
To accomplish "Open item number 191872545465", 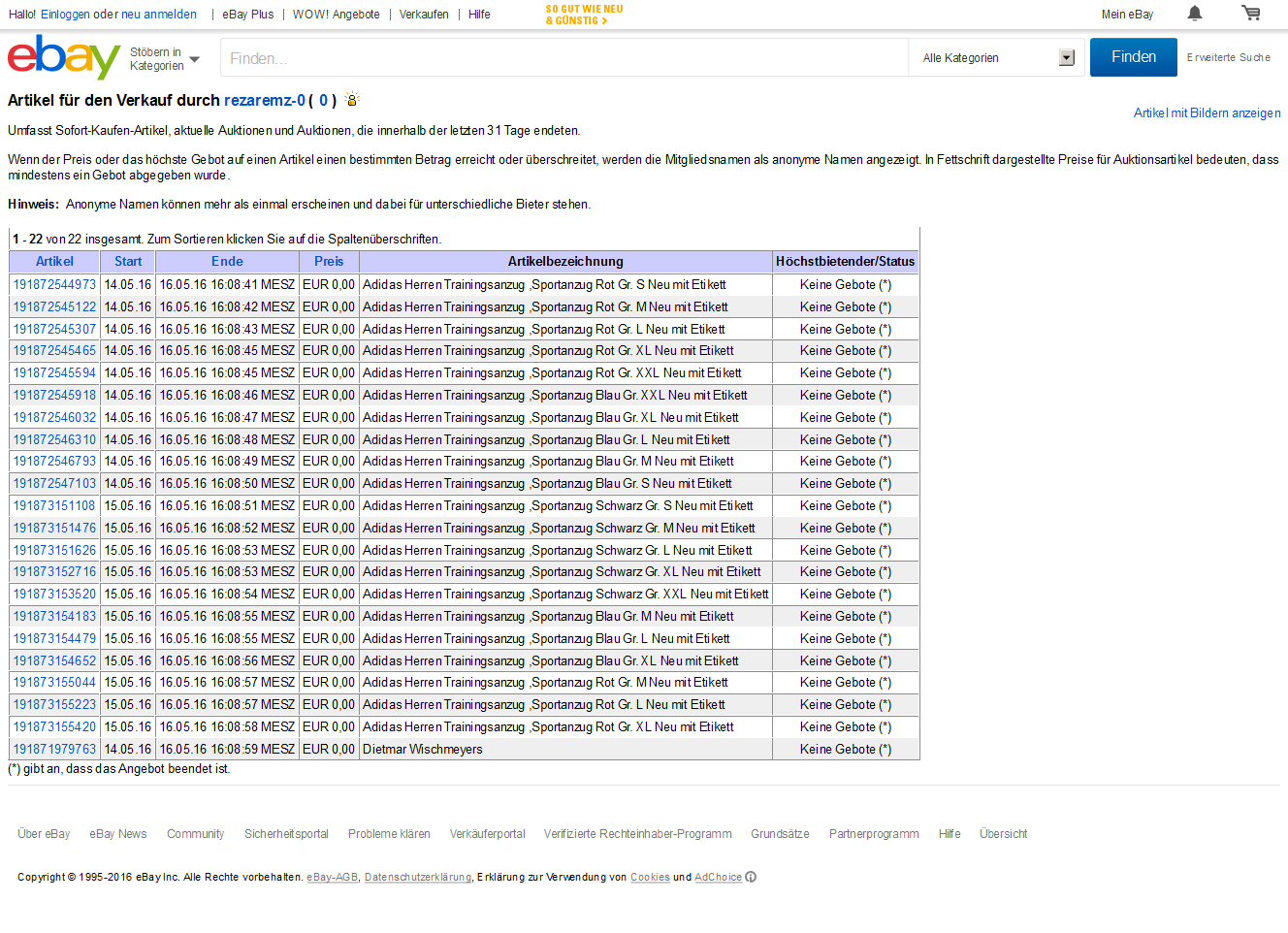I will [54, 351].
